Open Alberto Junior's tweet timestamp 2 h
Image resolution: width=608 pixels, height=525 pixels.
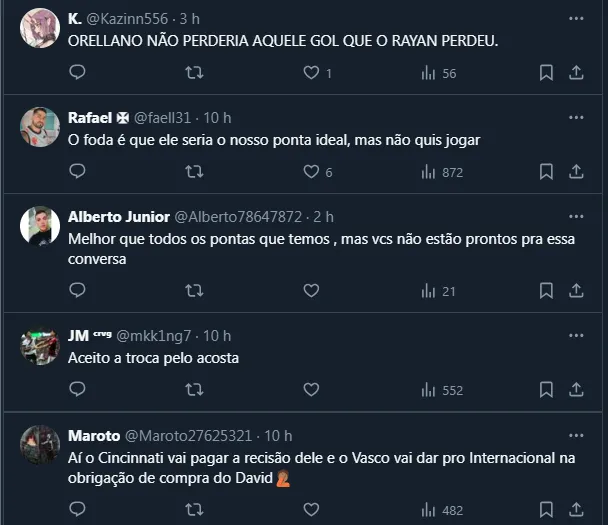click(323, 216)
